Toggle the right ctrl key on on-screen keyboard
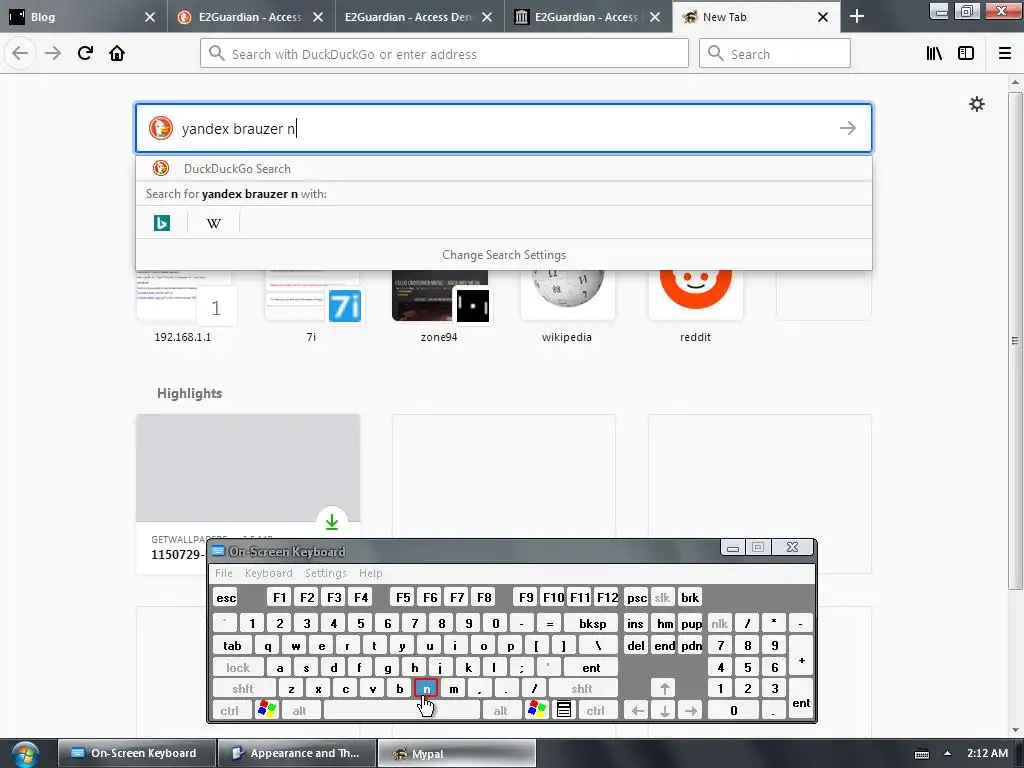 pyautogui.click(x=596, y=711)
